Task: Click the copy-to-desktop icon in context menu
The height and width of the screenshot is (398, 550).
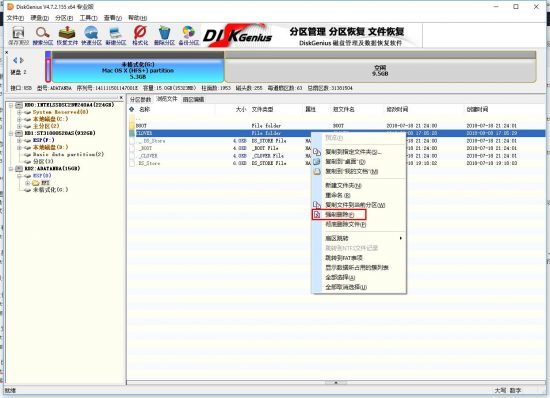Action: (x=317, y=162)
